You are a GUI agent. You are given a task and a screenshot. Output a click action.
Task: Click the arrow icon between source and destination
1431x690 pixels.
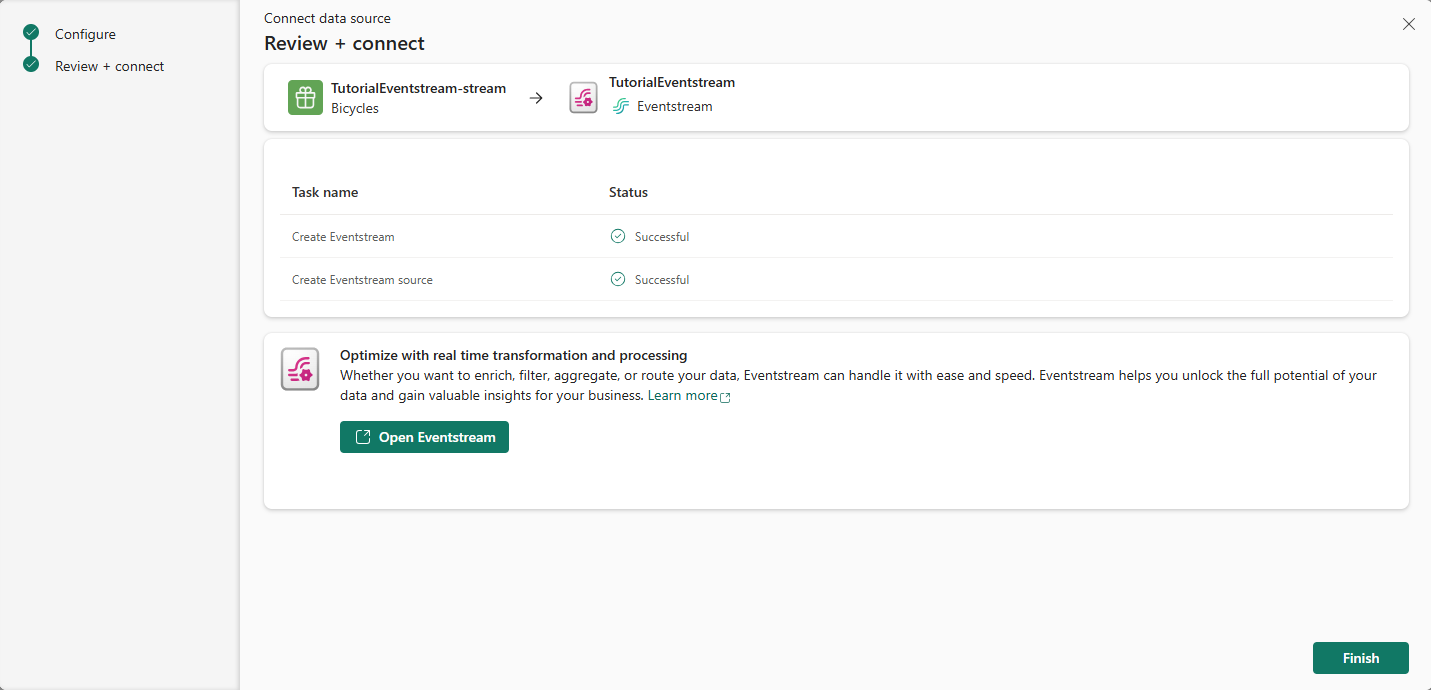coord(536,97)
